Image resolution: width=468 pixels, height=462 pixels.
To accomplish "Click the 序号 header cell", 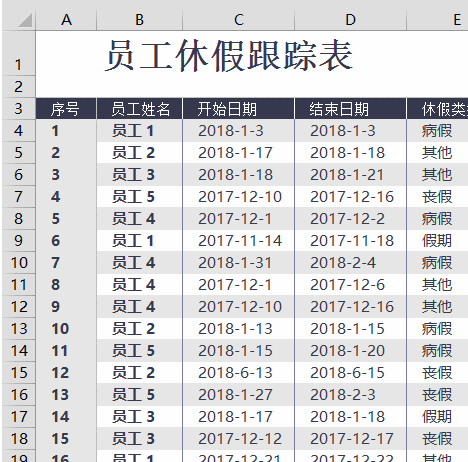I will click(66, 109).
